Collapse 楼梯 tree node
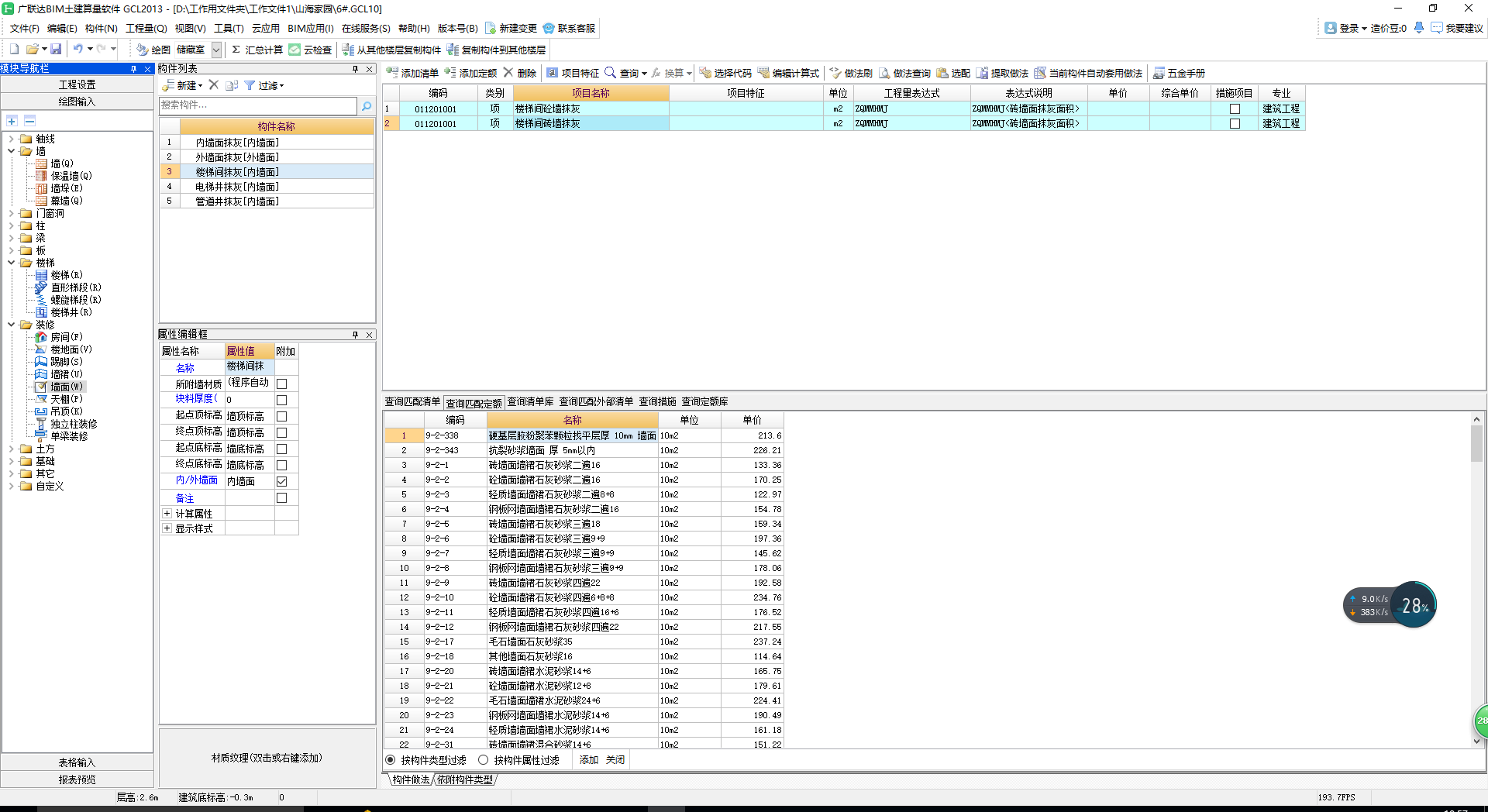This screenshot has height=812, width=1488. tap(11, 263)
